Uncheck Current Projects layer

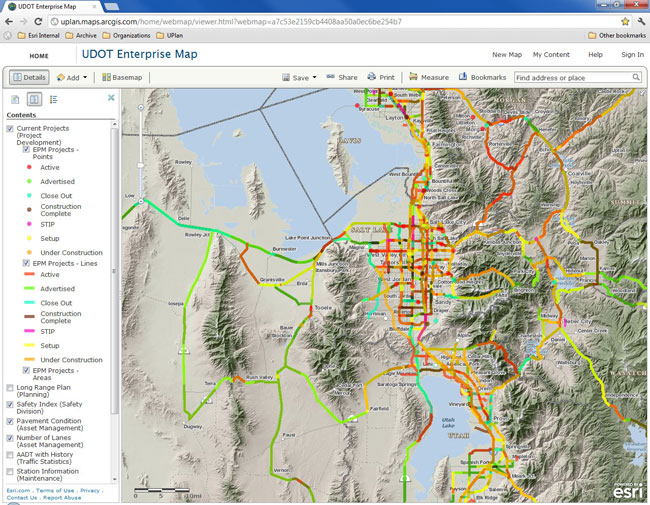tap(10, 129)
